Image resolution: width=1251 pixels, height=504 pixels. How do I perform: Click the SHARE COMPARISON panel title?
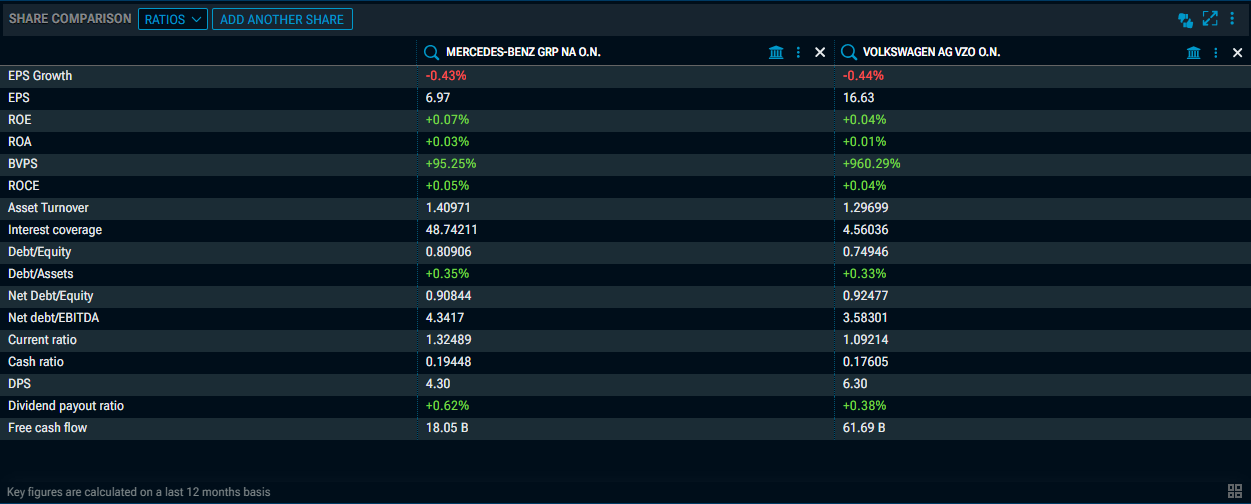(x=70, y=19)
